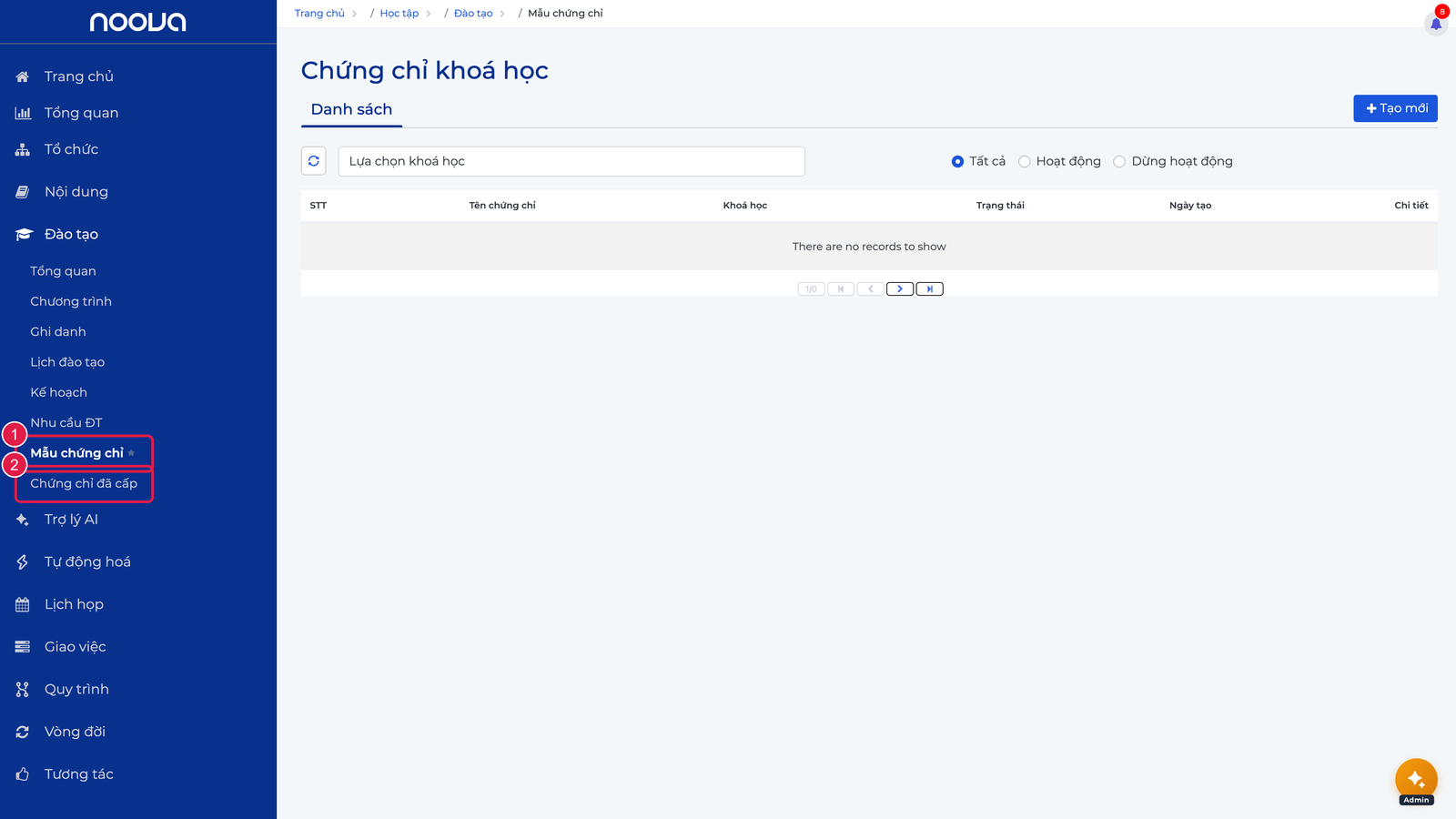The width and height of the screenshot is (1456, 819).
Task: Click the Ngày tạo column header
Action: 1190,206
